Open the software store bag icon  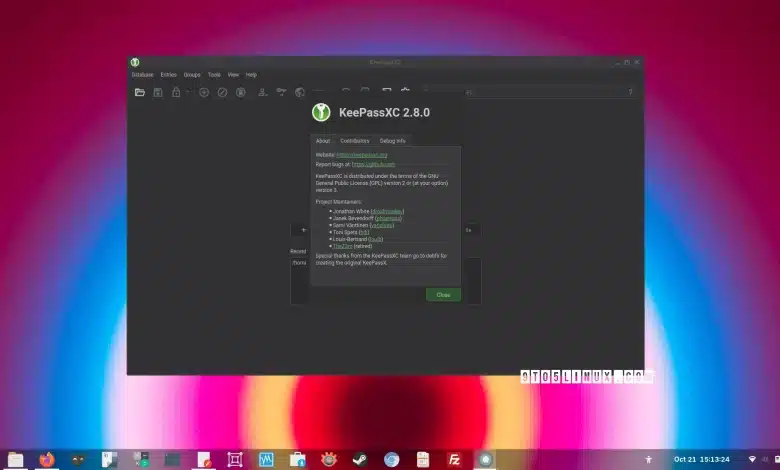pos(297,460)
